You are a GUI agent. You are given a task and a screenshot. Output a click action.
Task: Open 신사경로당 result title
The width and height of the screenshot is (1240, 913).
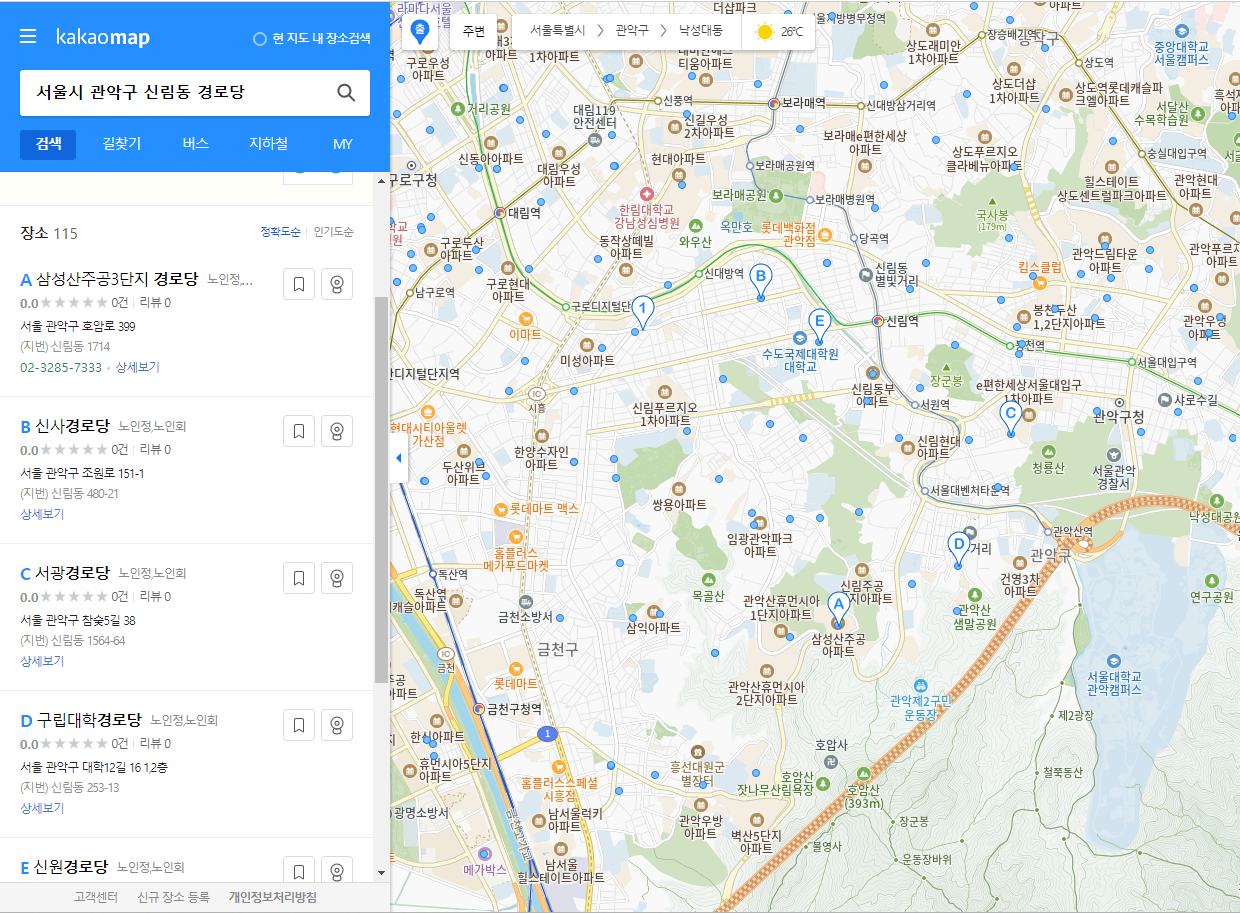[73, 426]
